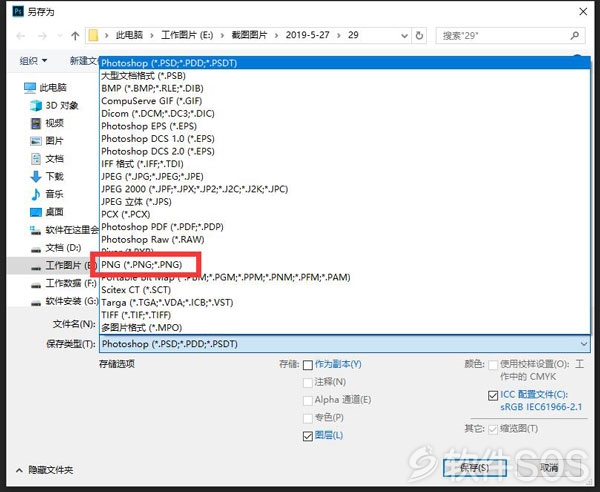
Task: Choose Photoshop DCS 2.0 format option
Action: pos(345,151)
